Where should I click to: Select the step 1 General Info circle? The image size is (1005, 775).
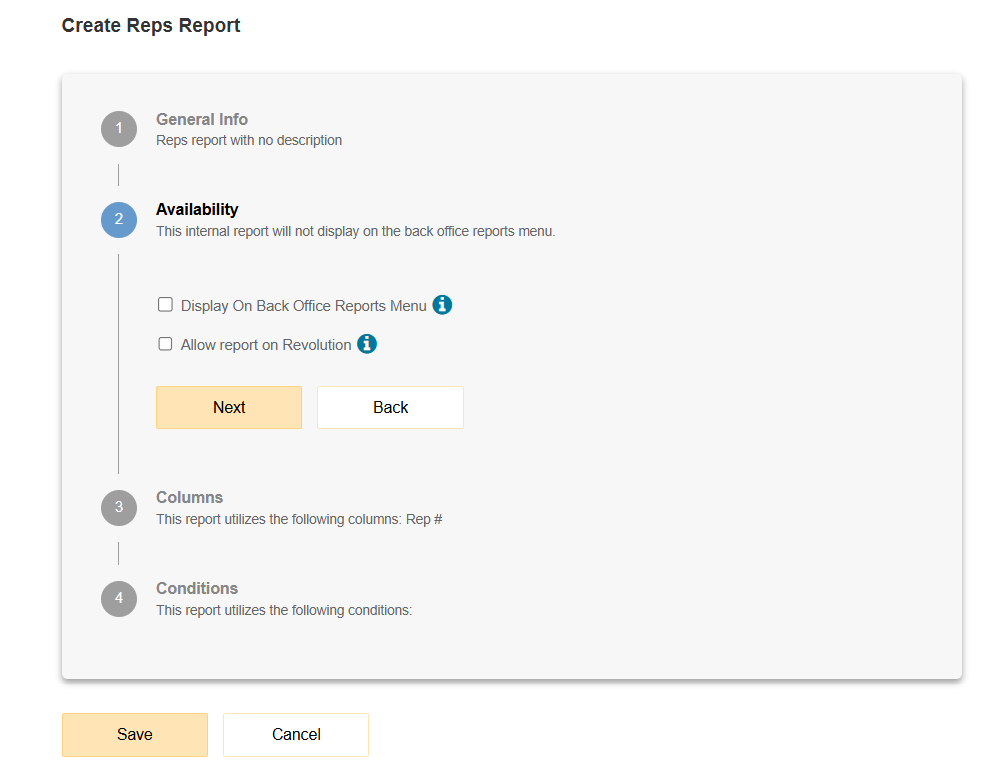pos(118,128)
